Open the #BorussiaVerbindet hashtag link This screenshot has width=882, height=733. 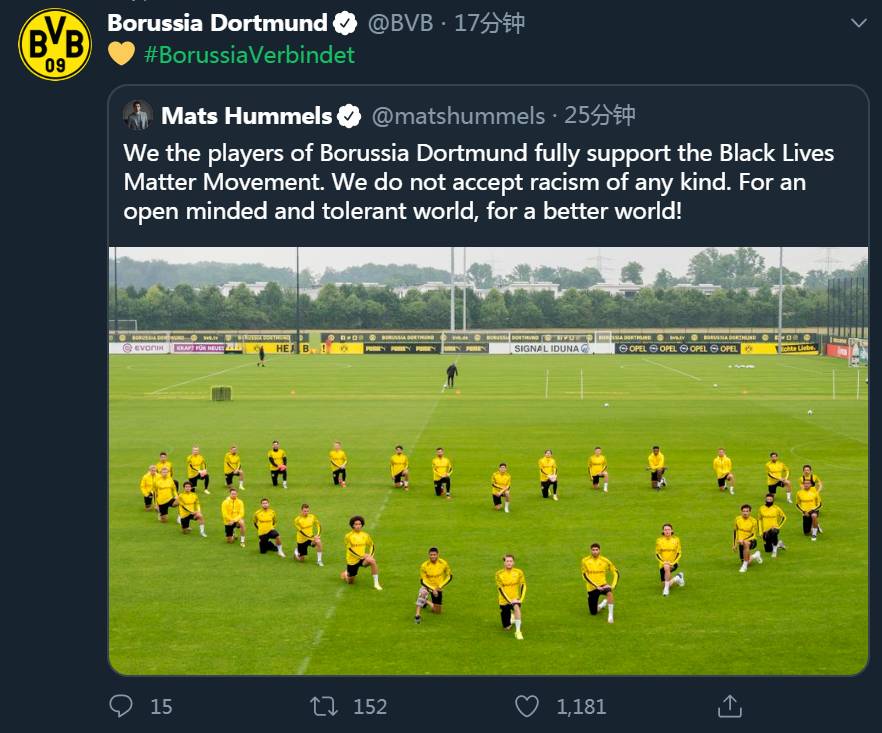[x=249, y=55]
